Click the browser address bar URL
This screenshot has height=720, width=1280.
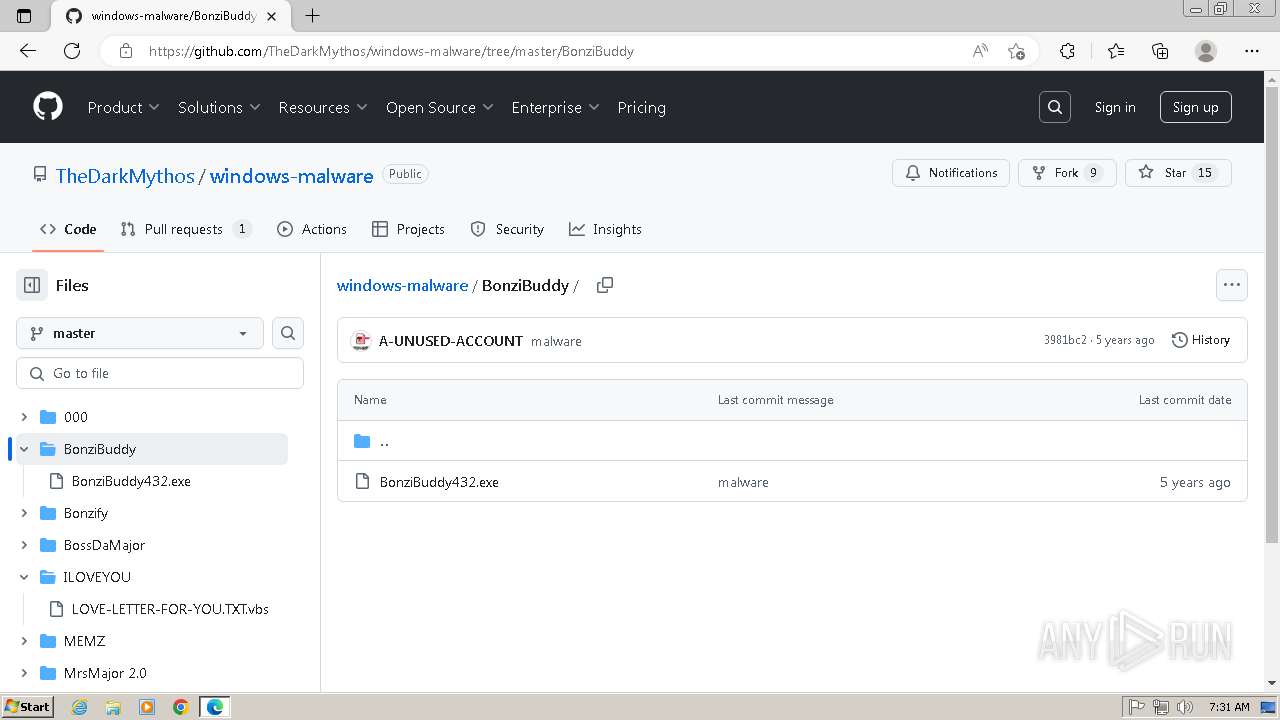pyautogui.click(x=391, y=51)
